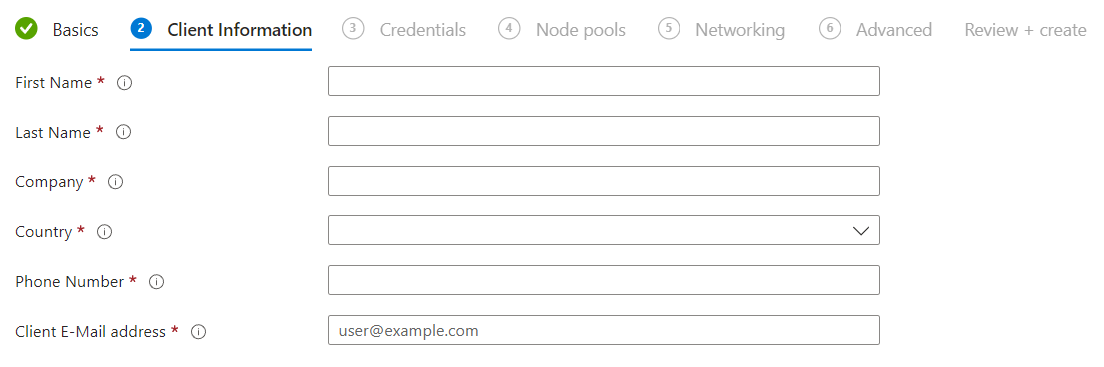Image resolution: width=1104 pixels, height=367 pixels.
Task: Click the green checkmark icon for Basics
Action: click(27, 30)
